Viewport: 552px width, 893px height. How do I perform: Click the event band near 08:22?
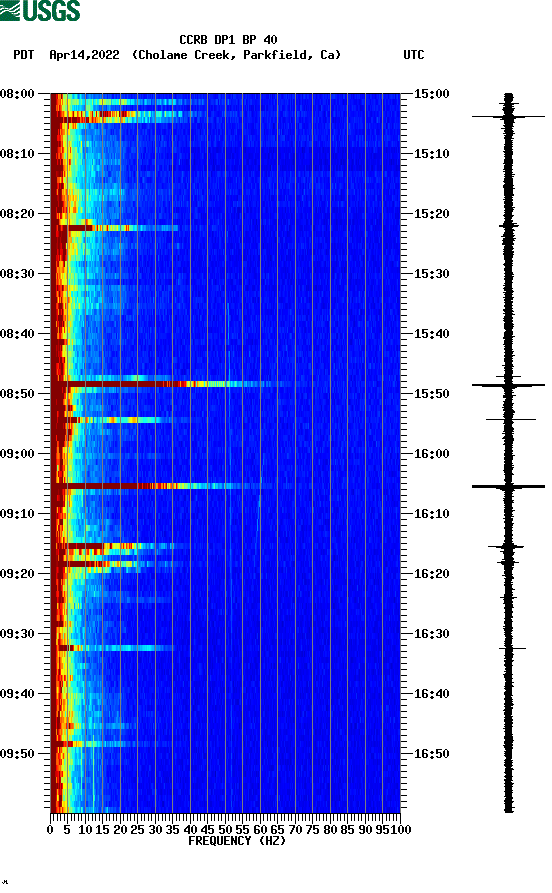tap(114, 228)
